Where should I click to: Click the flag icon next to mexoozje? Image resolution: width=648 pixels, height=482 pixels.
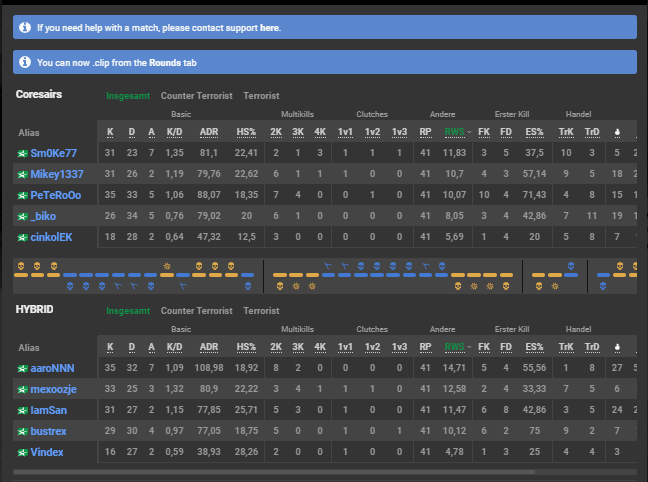(22, 390)
